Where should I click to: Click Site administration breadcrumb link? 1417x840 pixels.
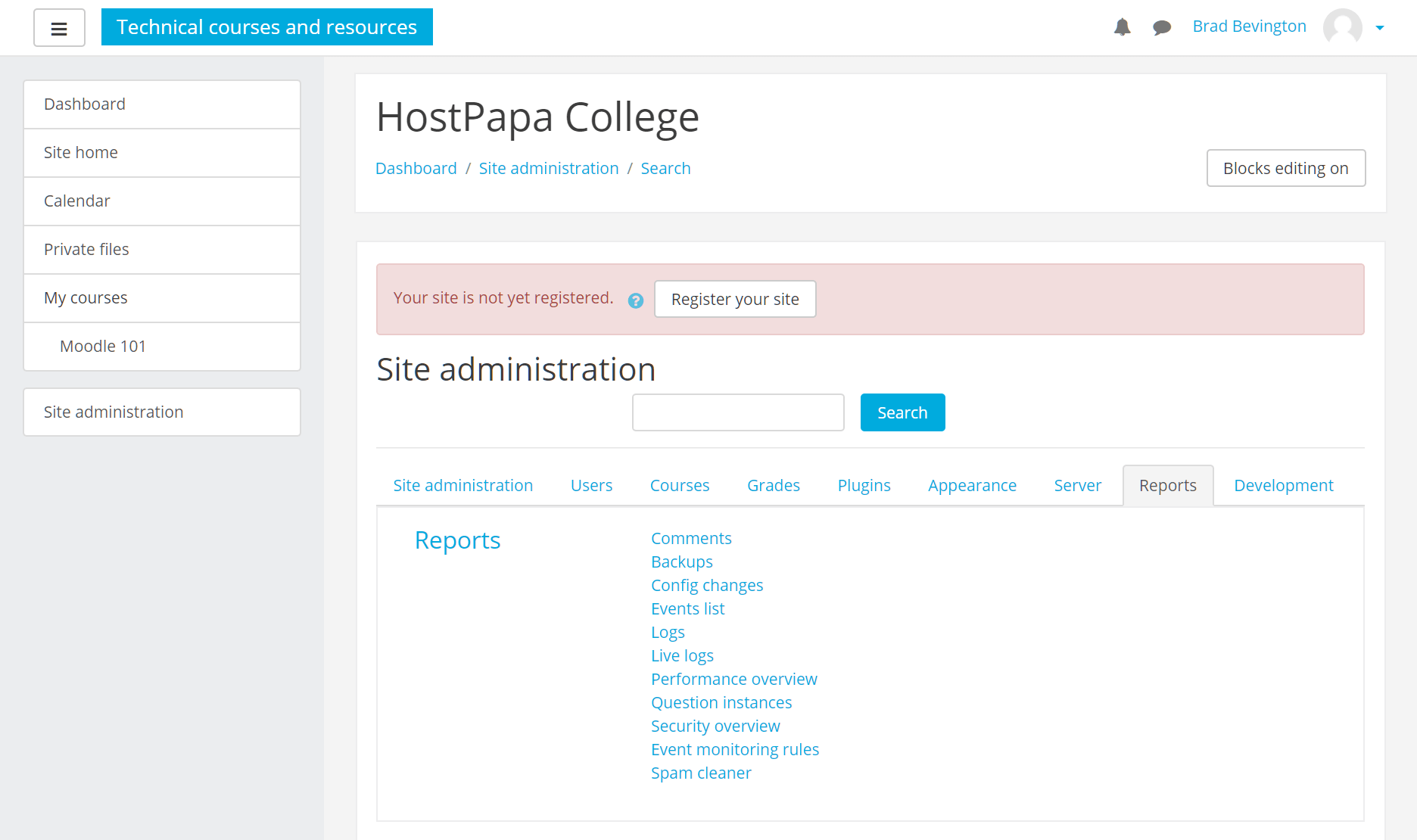[x=548, y=168]
